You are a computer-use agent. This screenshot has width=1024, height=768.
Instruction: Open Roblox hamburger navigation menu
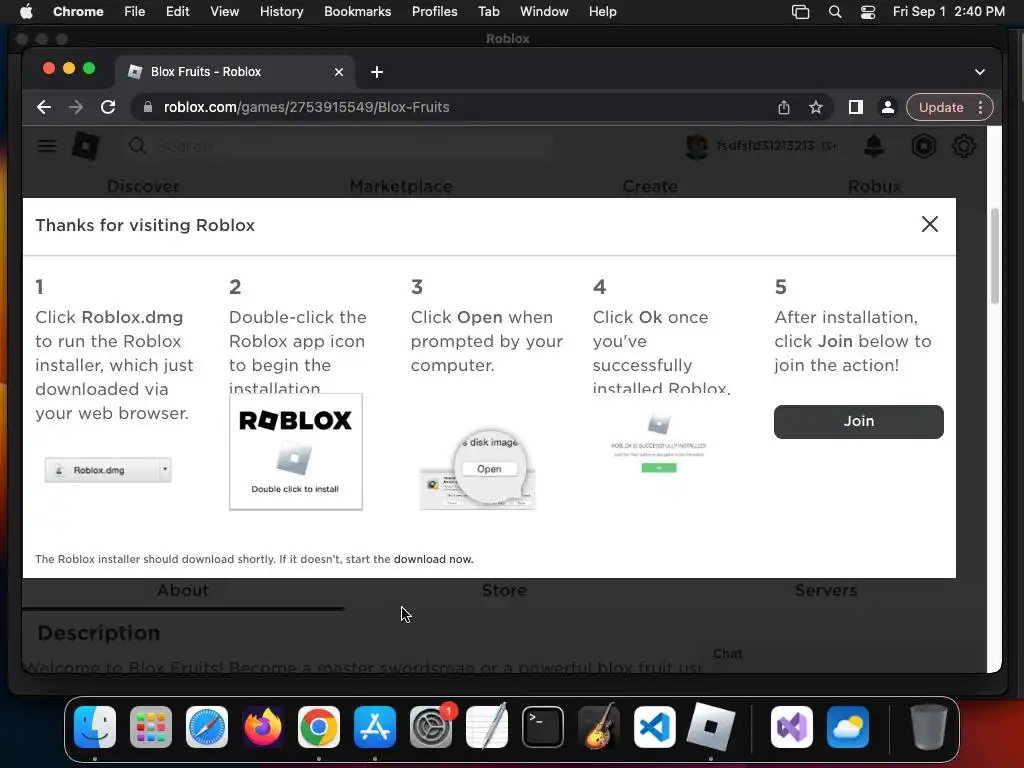click(x=46, y=146)
